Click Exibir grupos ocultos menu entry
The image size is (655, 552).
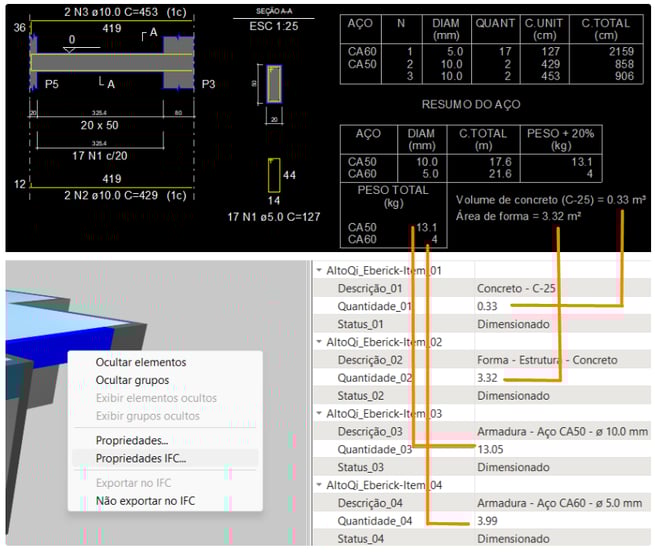point(147,416)
